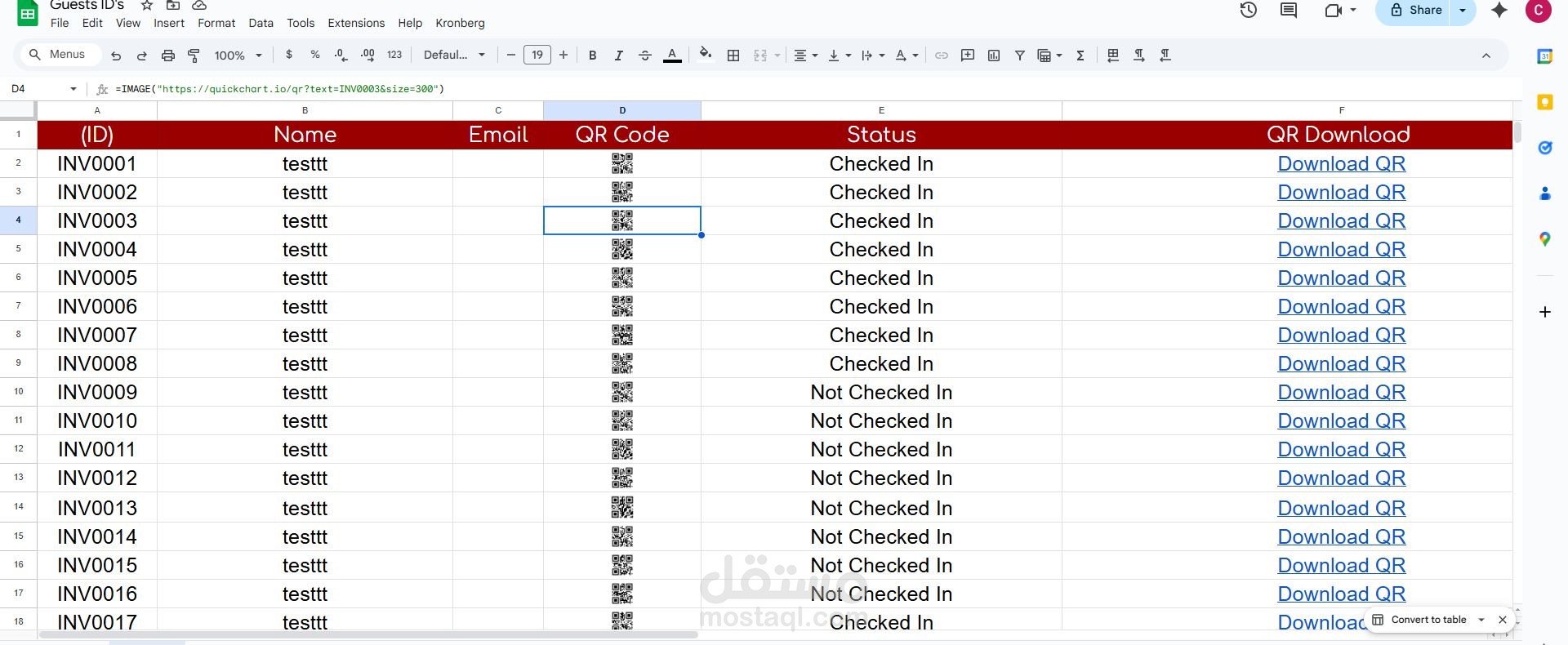1568x645 pixels.
Task: Format as percent
Action: [315, 55]
